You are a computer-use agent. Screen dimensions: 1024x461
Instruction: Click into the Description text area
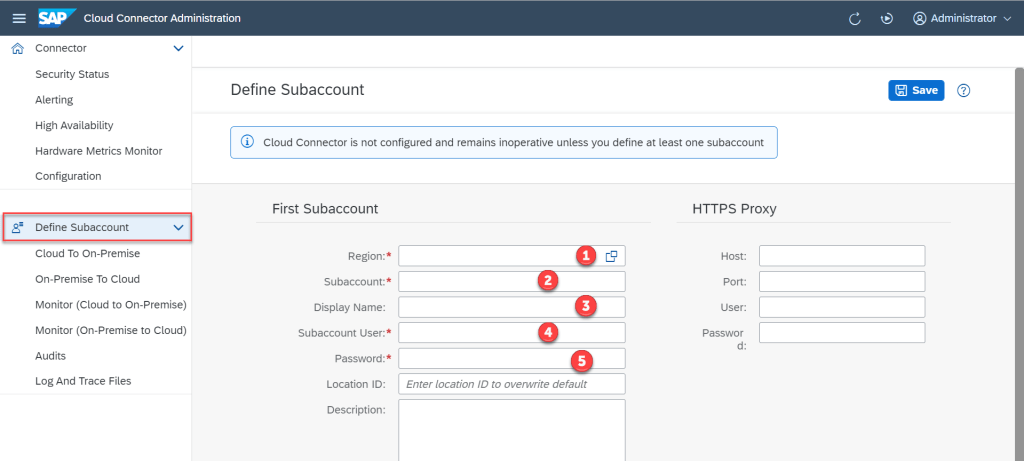tap(511, 430)
